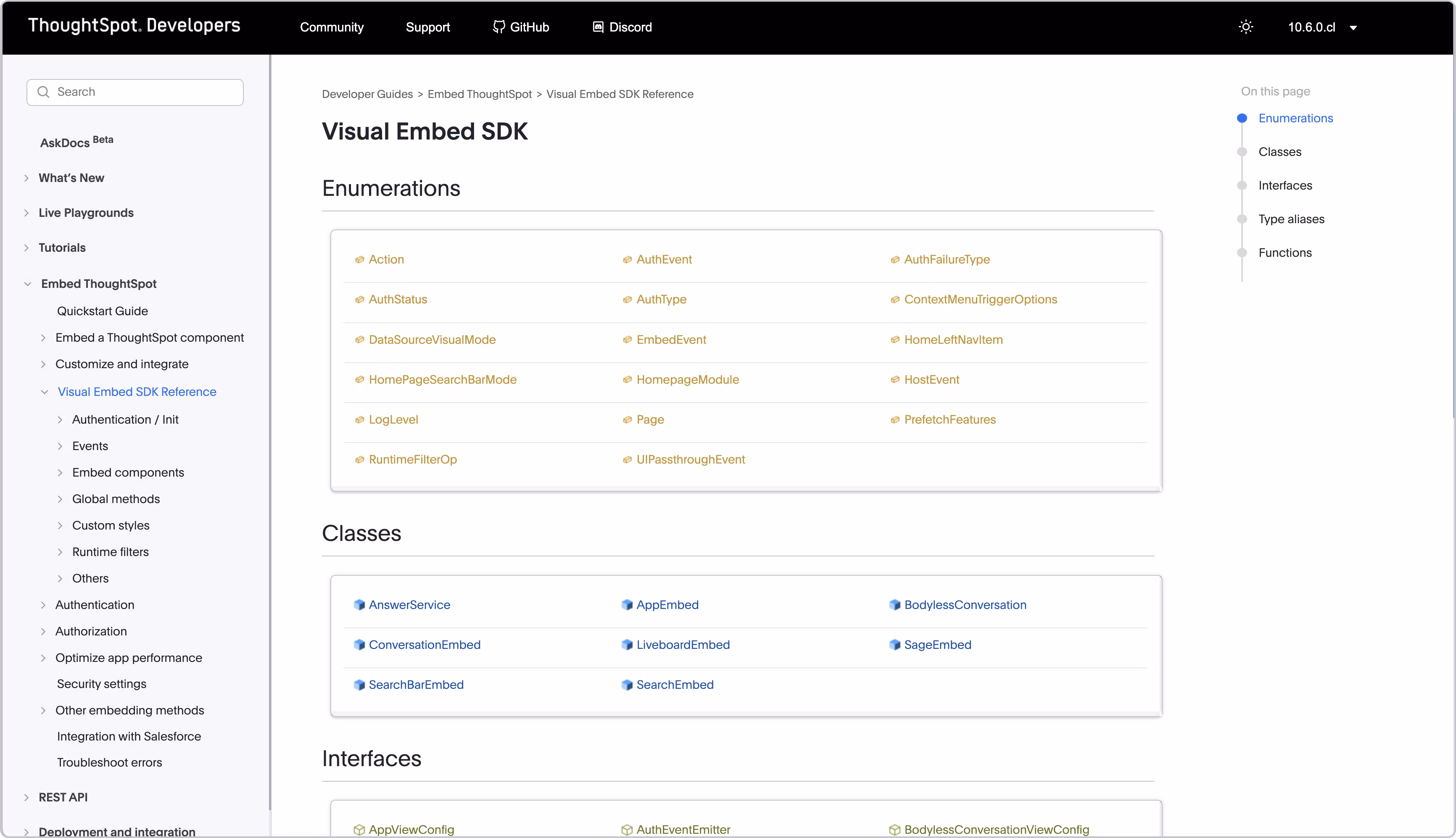
Task: Click the class cube icon beside AnswerService
Action: point(359,604)
